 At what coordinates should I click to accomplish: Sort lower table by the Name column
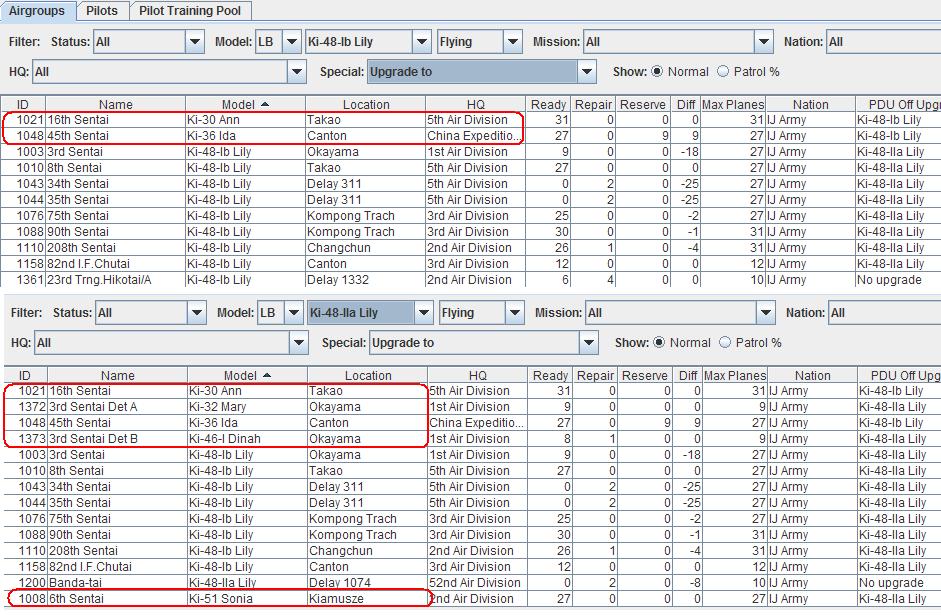(x=118, y=375)
